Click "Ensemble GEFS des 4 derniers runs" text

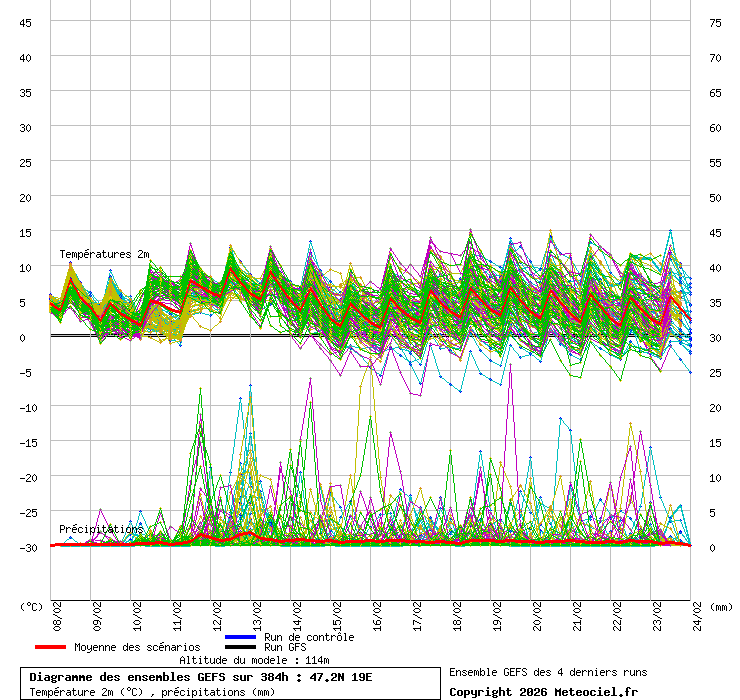pos(547,672)
